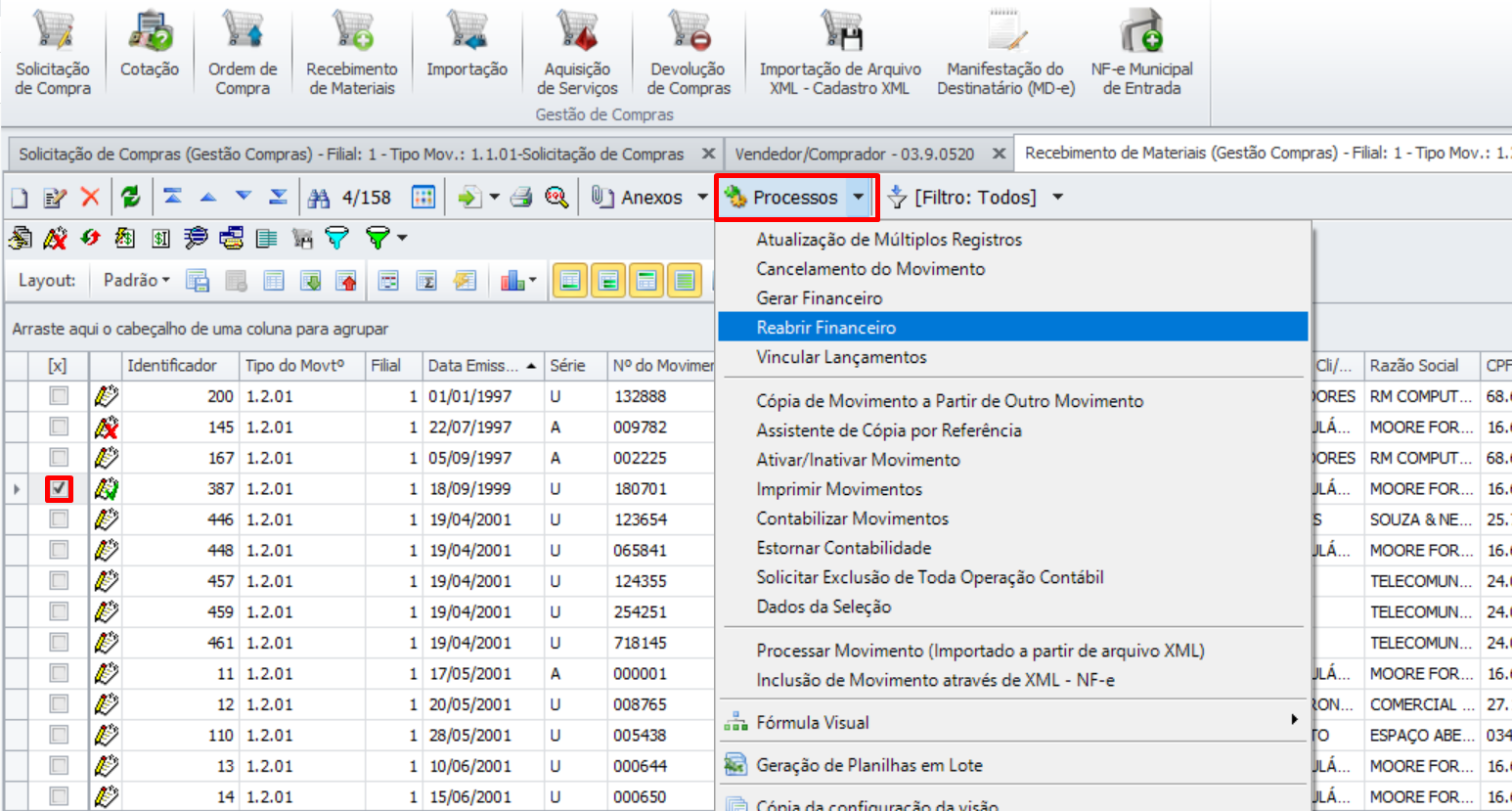Check the checkbox for record 110
Image resolution: width=1512 pixels, height=811 pixels.
click(x=59, y=735)
